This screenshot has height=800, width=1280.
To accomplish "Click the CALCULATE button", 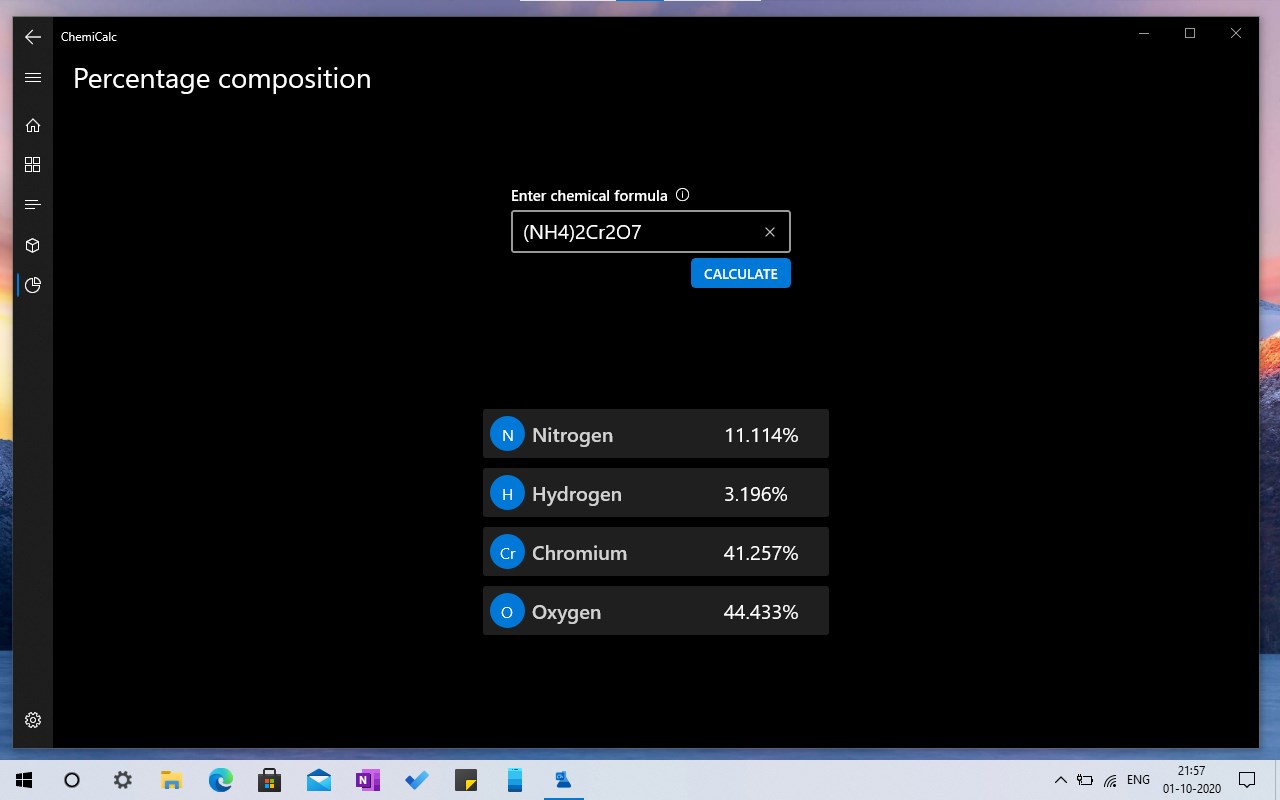I will coord(741,273).
